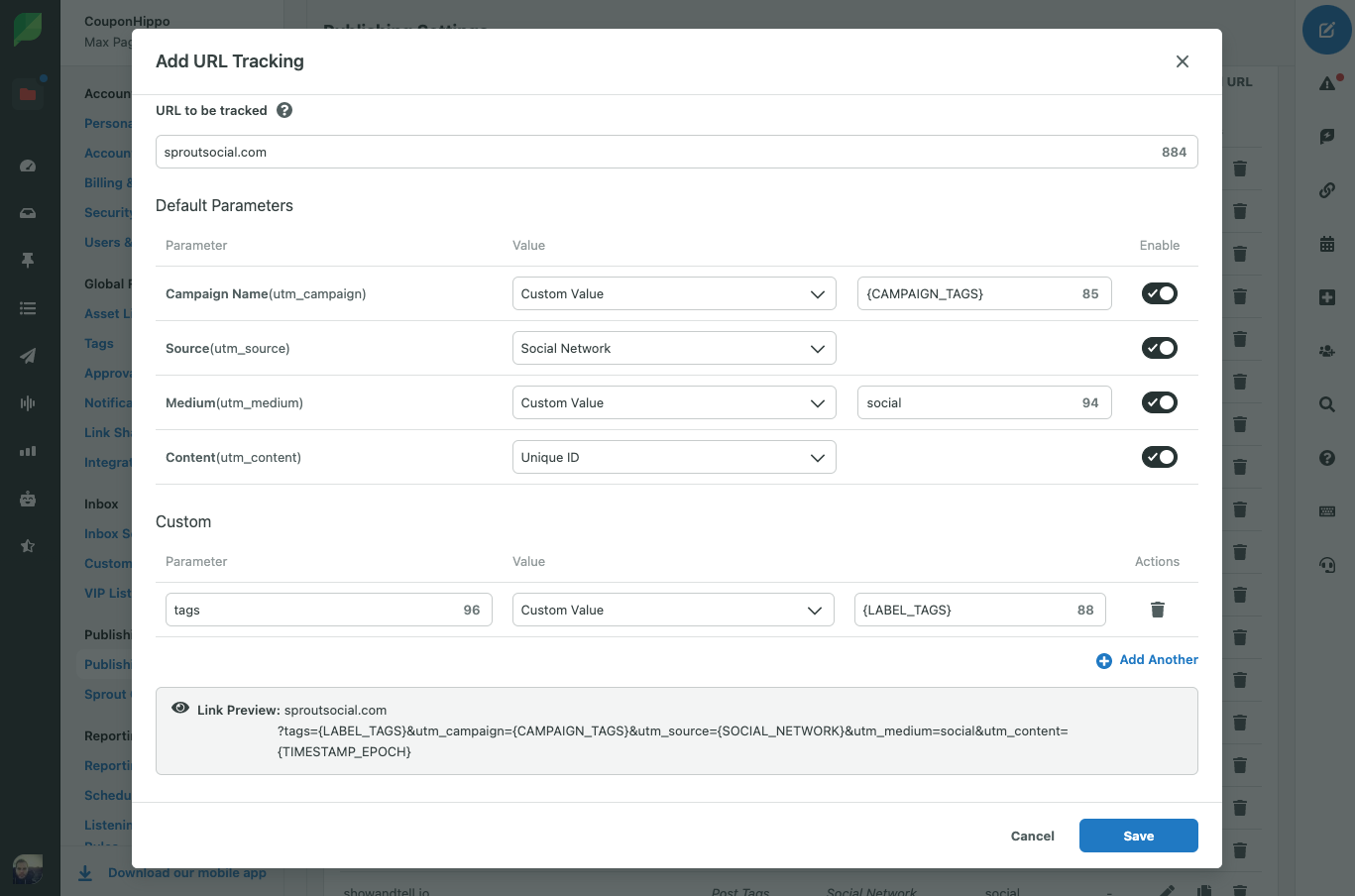Open the dashboard gauge icon in sidebar
This screenshot has width=1355, height=896.
point(28,166)
